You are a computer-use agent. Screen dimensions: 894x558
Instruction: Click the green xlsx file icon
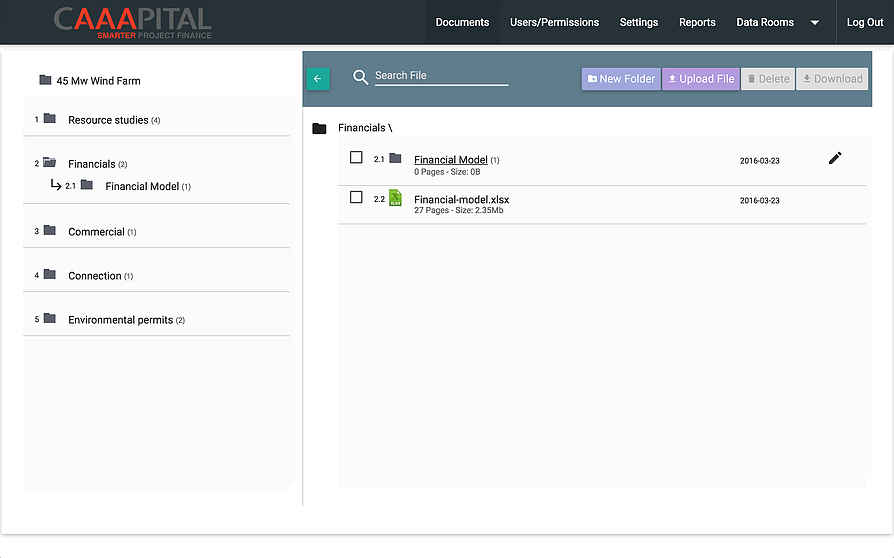[x=395, y=198]
